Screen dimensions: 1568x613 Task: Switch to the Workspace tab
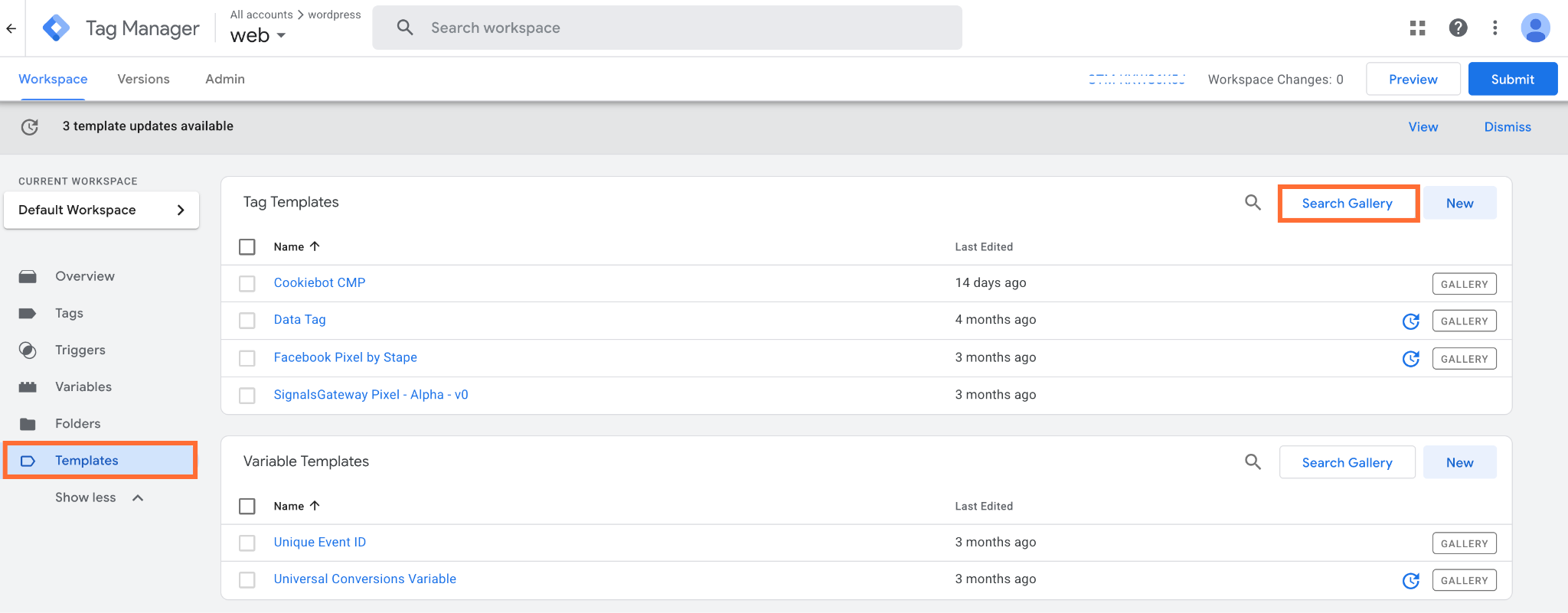click(x=53, y=79)
